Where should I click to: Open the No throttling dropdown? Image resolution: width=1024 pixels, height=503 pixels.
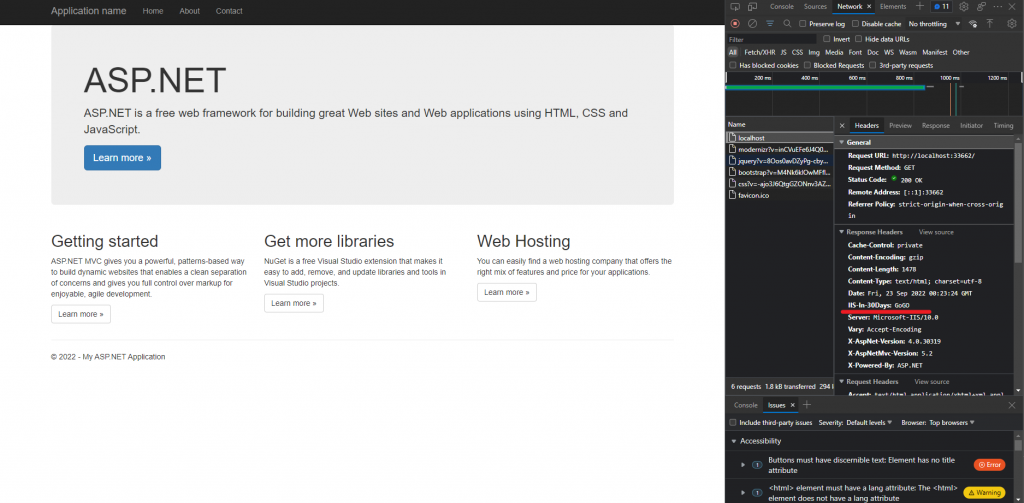coord(935,24)
